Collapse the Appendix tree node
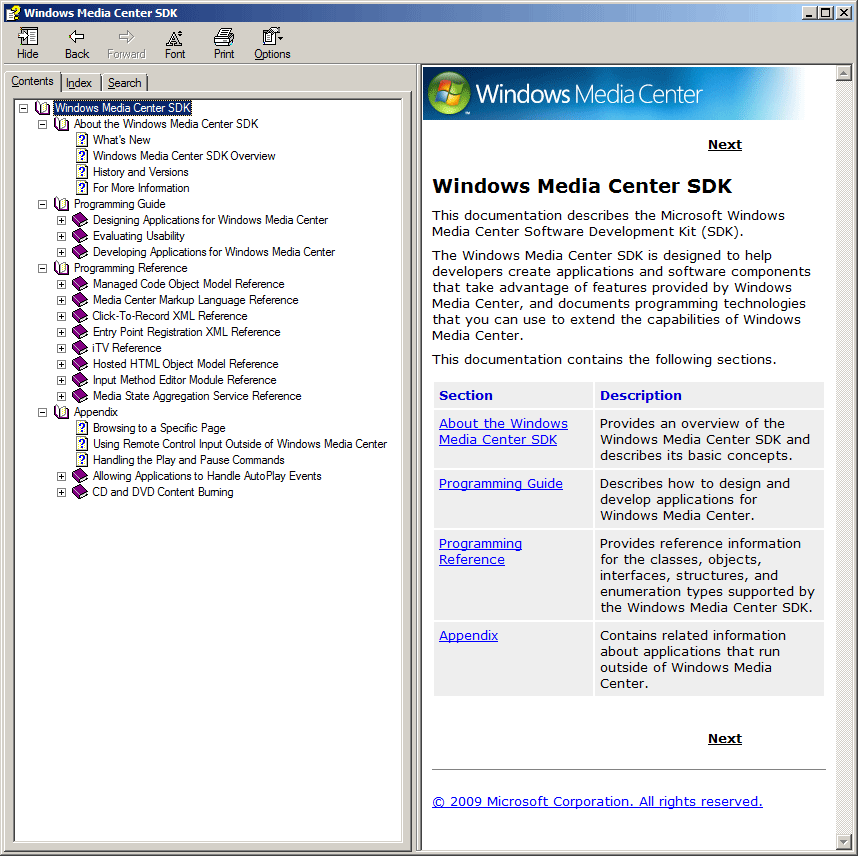Viewport: 858px width, 856px height. click(42, 412)
